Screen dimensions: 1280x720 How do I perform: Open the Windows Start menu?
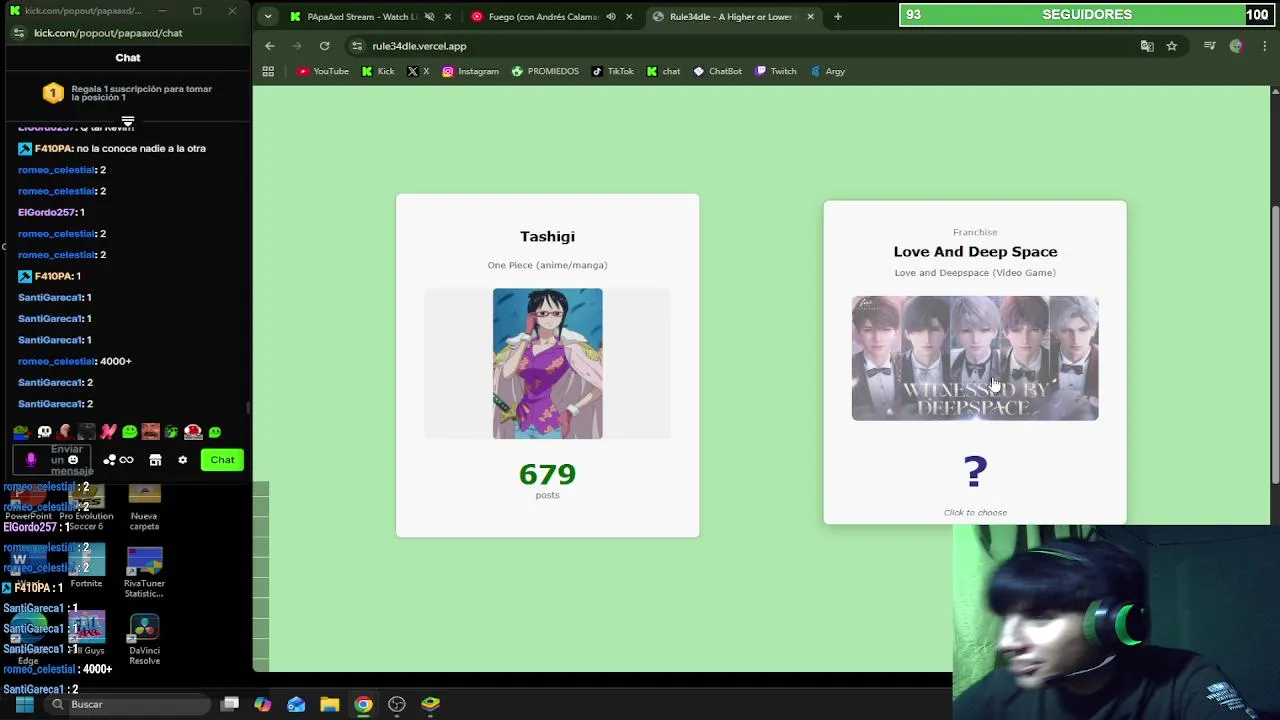coord(24,704)
